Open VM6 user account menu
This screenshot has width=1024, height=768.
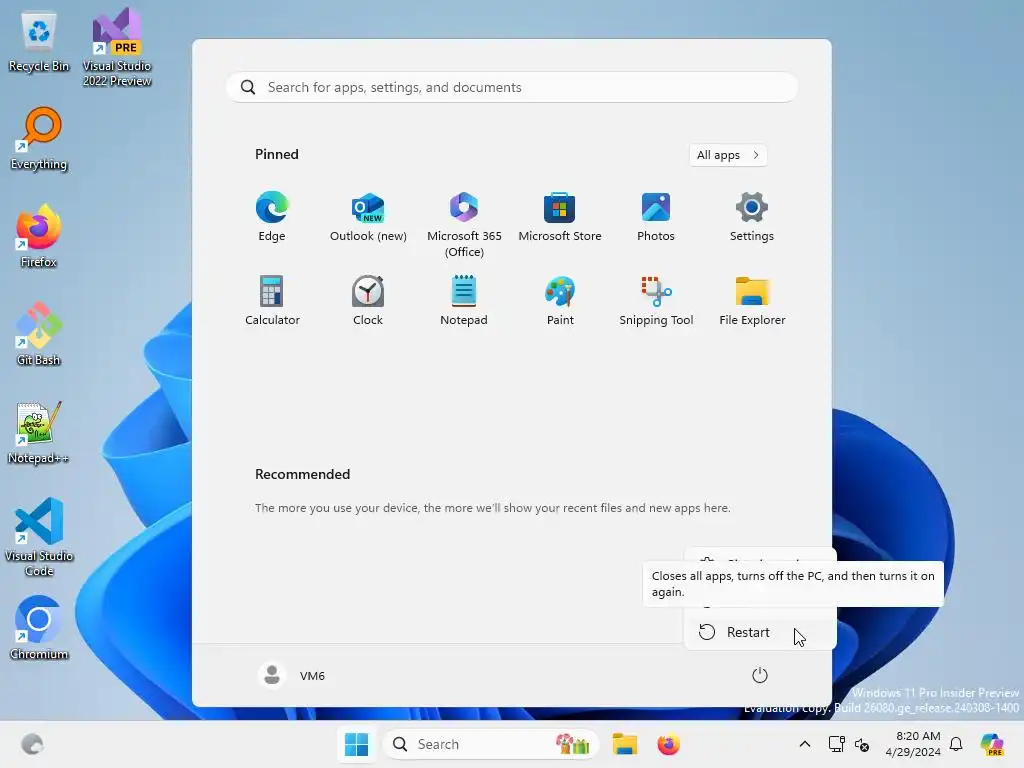(x=292, y=675)
